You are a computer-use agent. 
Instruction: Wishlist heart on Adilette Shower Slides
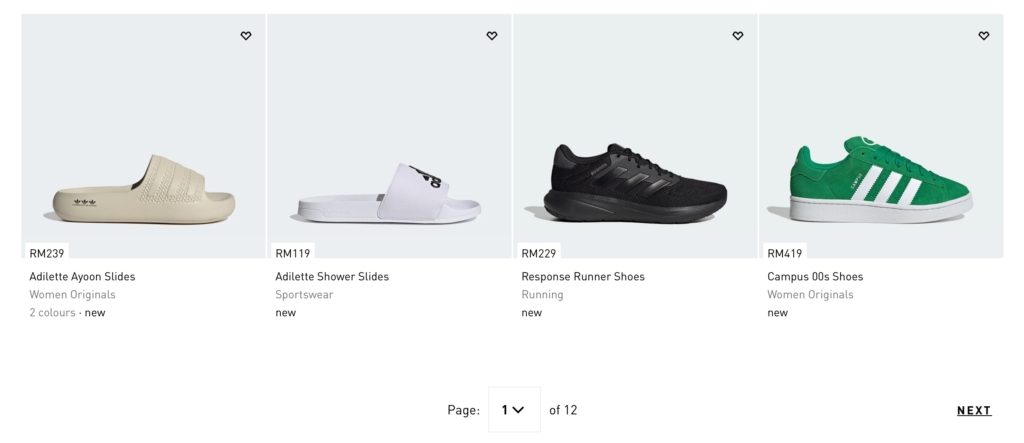(x=492, y=36)
